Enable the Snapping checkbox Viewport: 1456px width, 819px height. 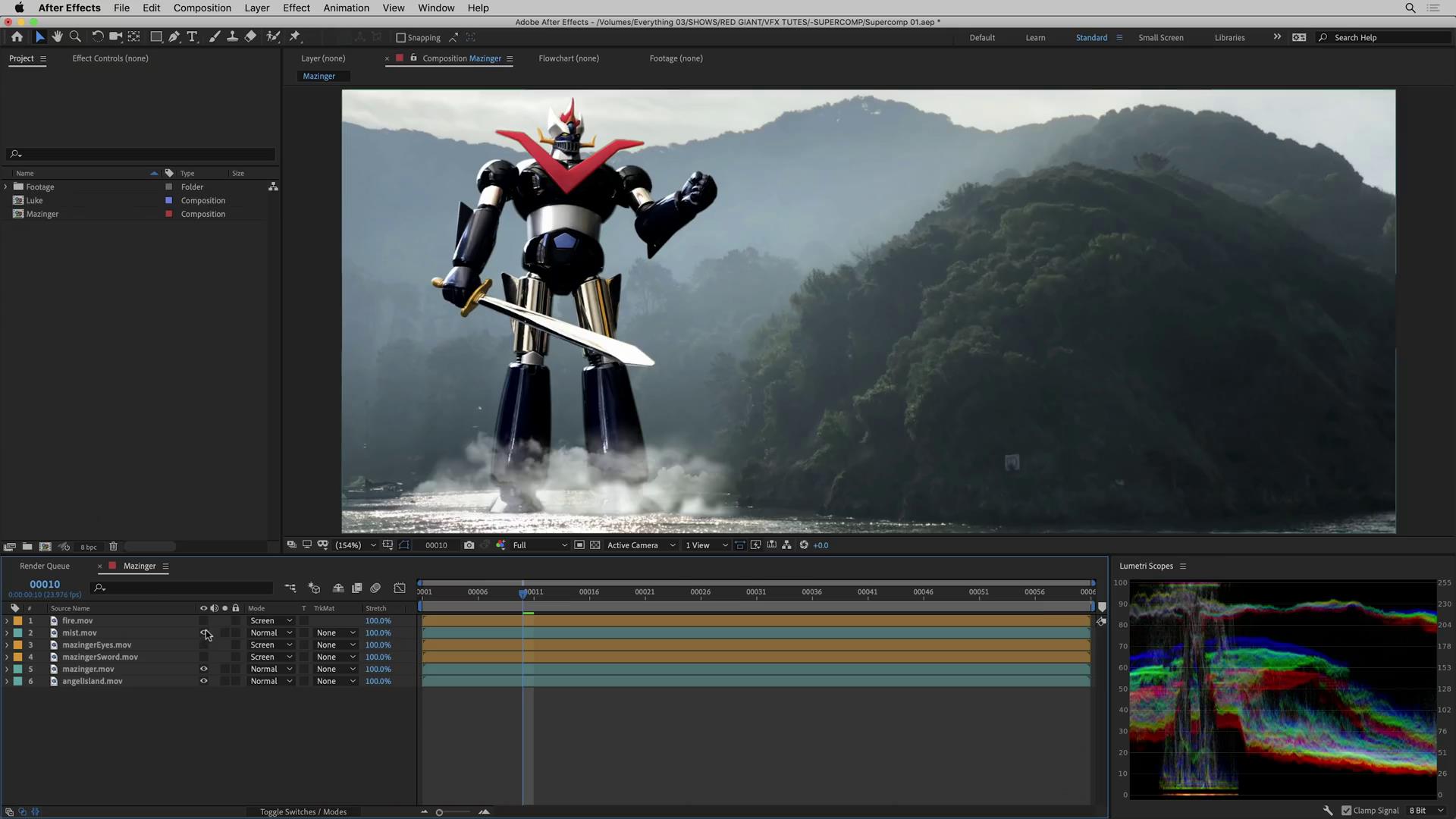pos(401,37)
